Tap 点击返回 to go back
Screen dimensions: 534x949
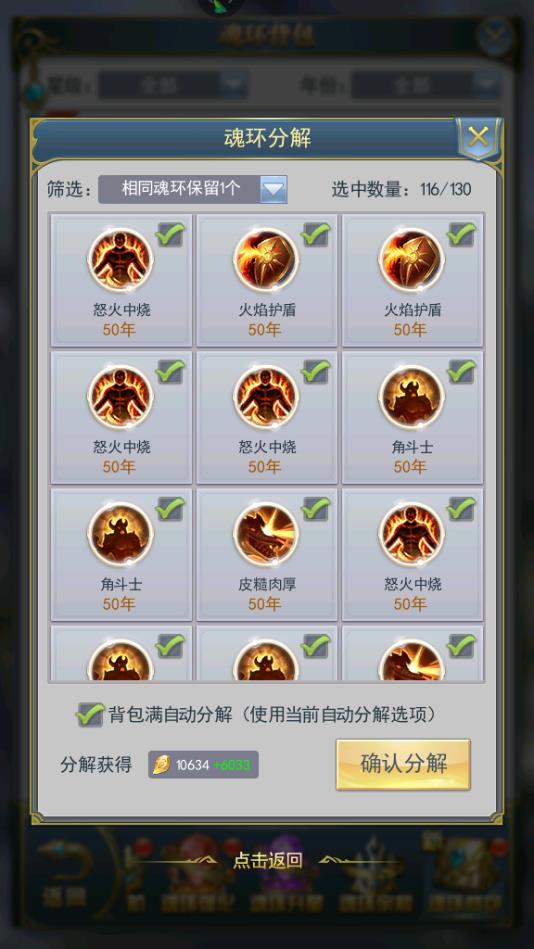click(x=268, y=861)
